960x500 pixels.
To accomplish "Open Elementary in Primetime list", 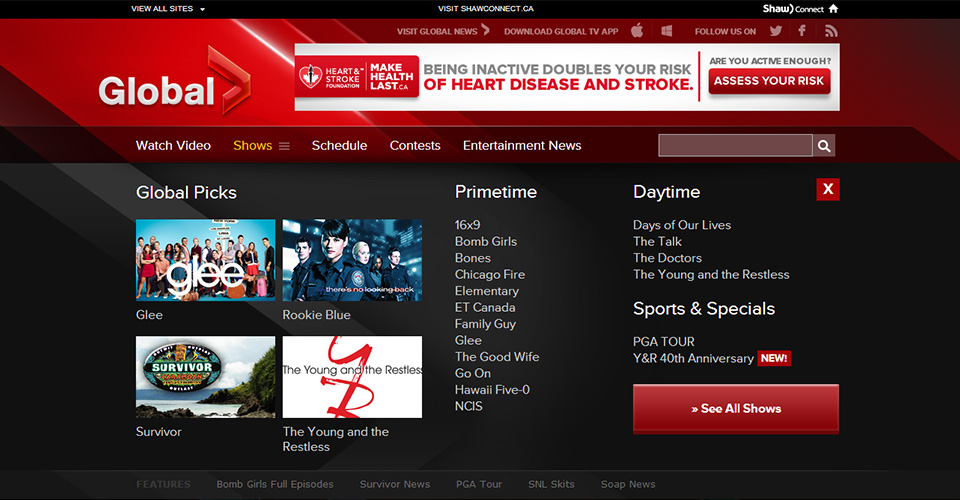I will pos(487,291).
